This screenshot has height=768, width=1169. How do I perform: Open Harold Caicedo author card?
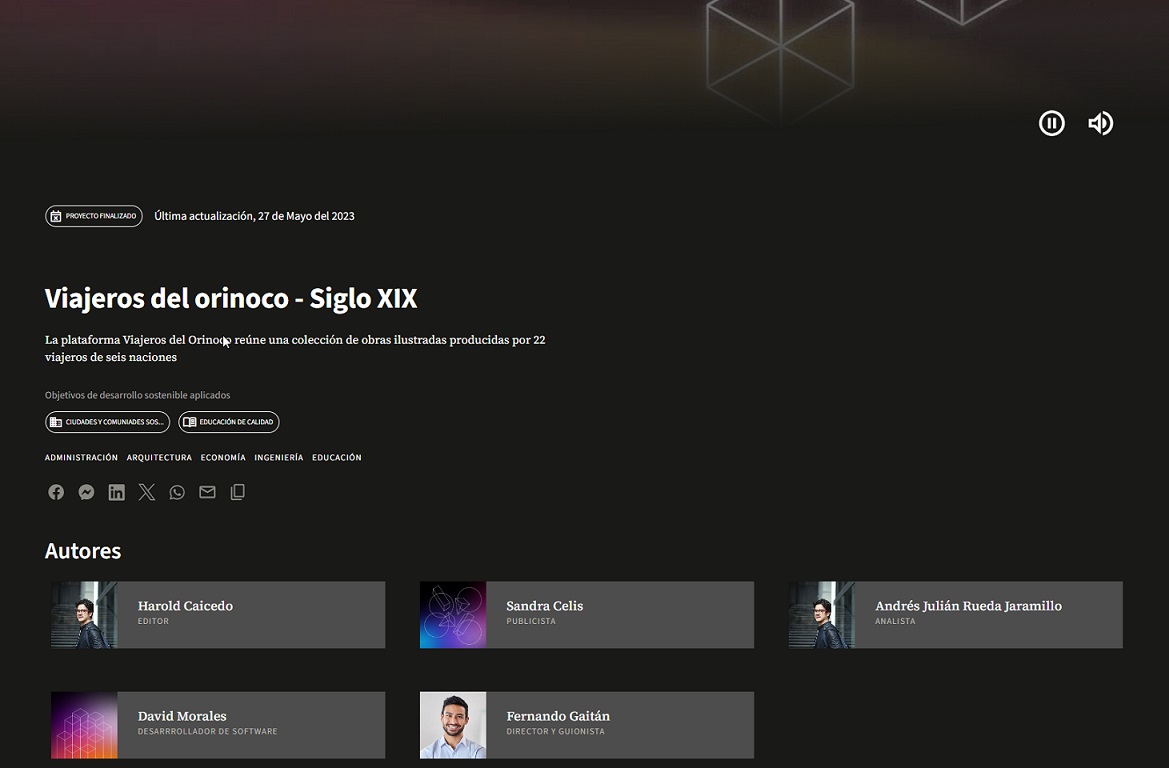(x=218, y=615)
